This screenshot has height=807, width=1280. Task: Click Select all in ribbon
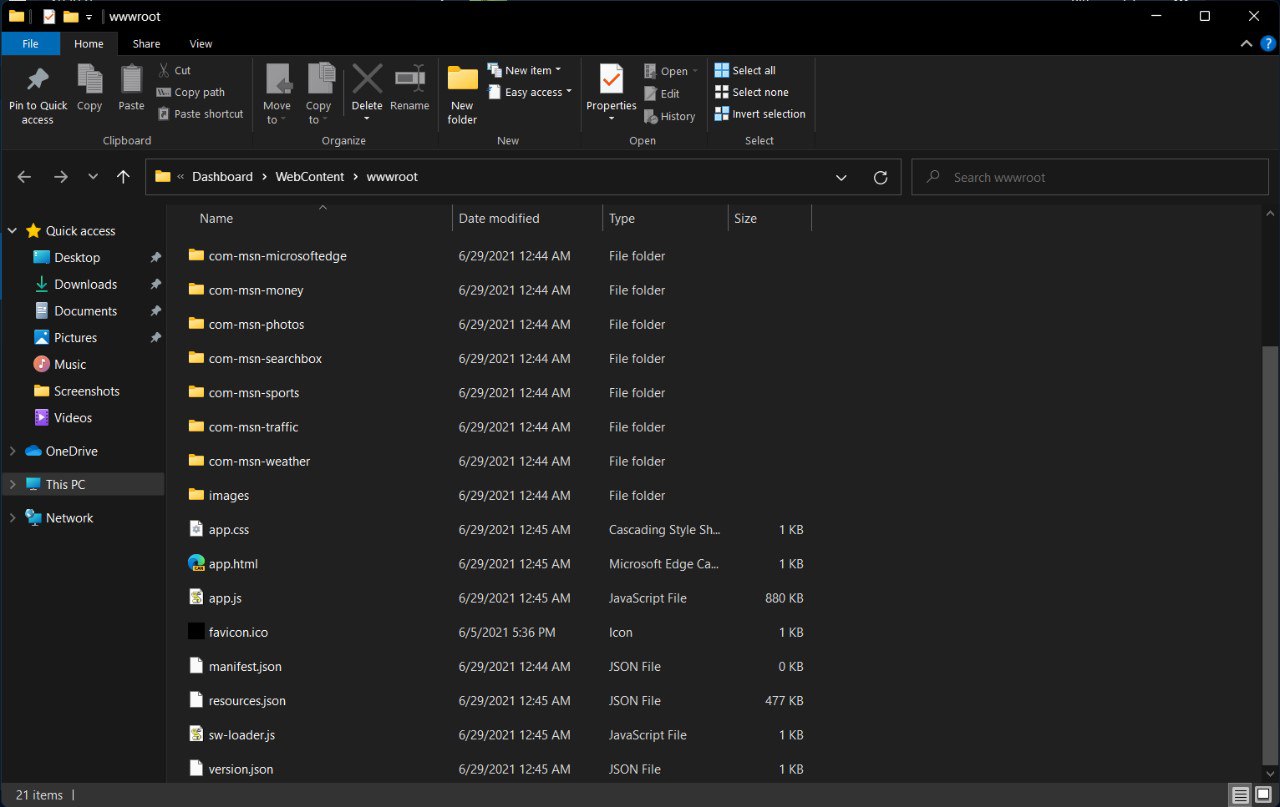click(x=745, y=70)
